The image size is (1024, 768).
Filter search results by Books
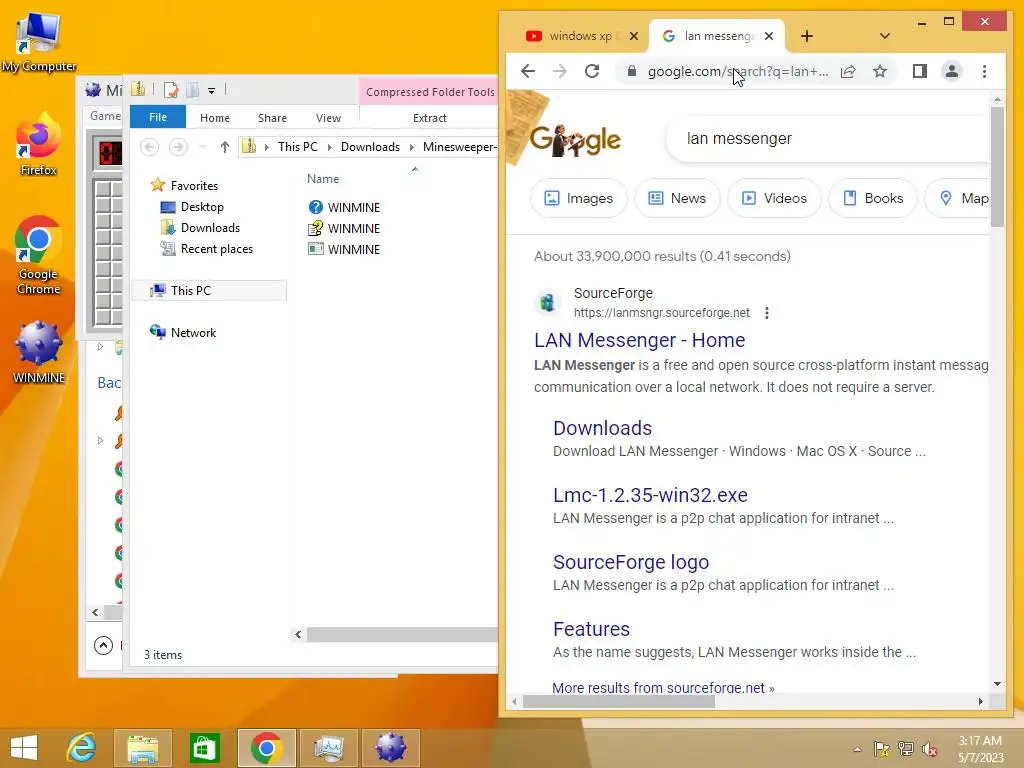pyautogui.click(x=872, y=198)
